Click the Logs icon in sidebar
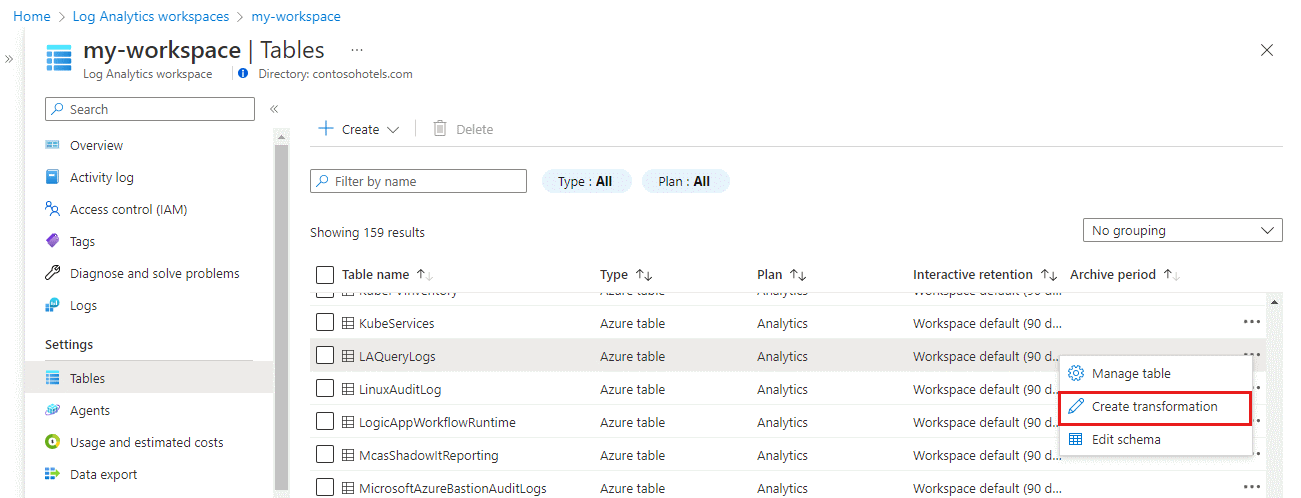 [x=53, y=305]
